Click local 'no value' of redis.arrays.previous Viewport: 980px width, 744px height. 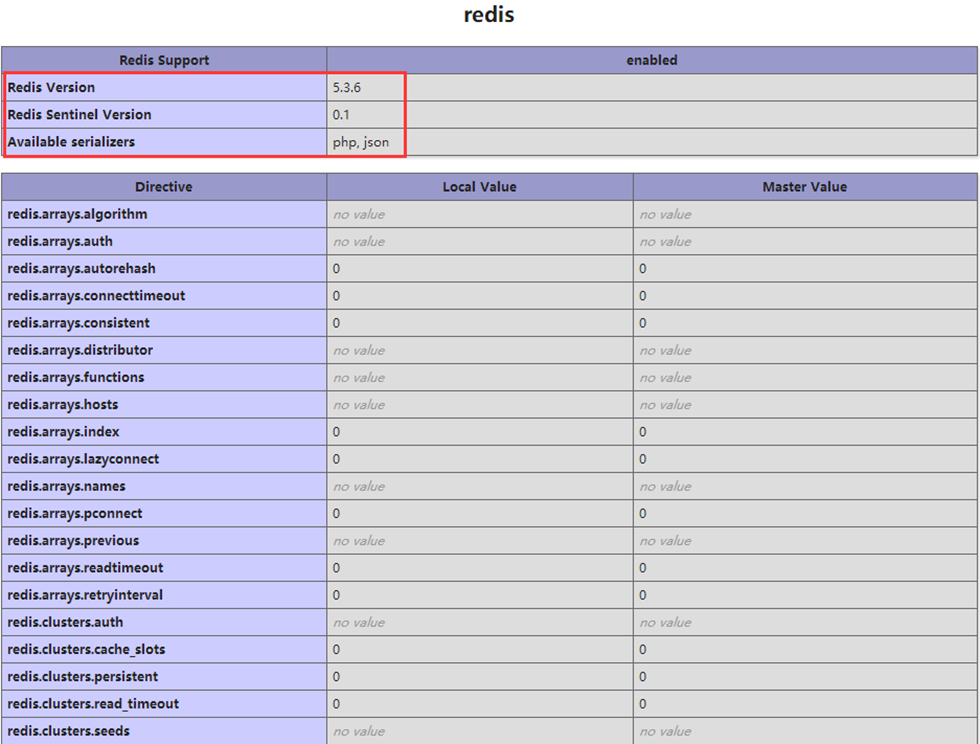pos(359,541)
